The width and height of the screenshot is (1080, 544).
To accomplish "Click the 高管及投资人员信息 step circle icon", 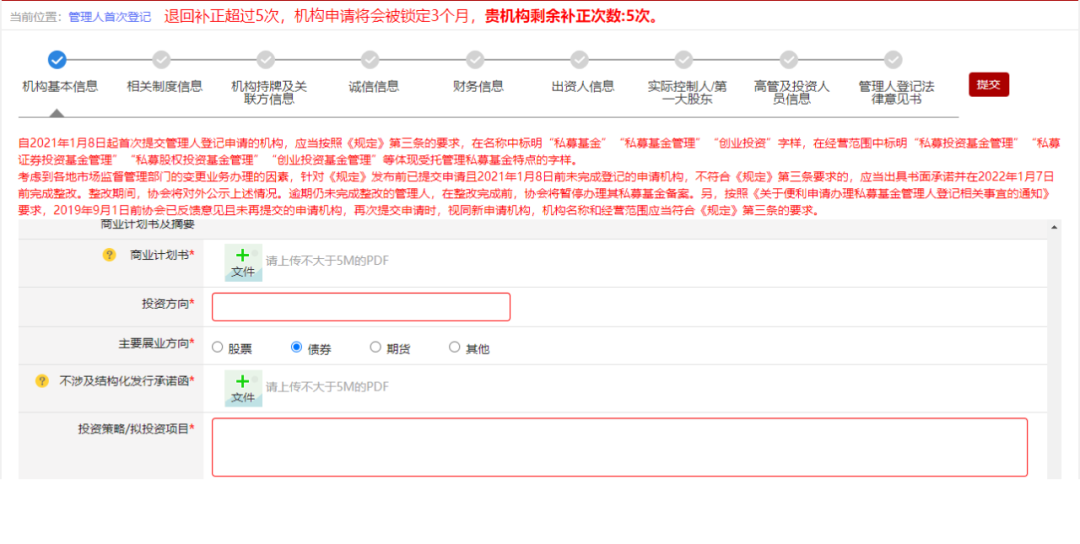I will 789,60.
